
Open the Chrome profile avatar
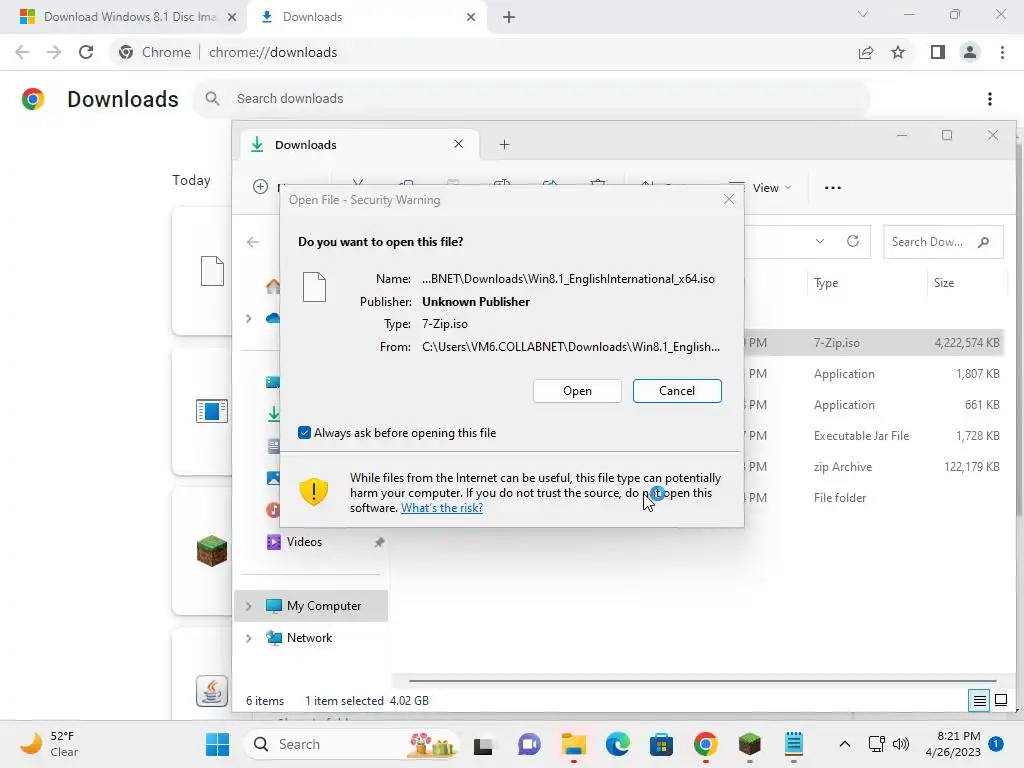[970, 52]
